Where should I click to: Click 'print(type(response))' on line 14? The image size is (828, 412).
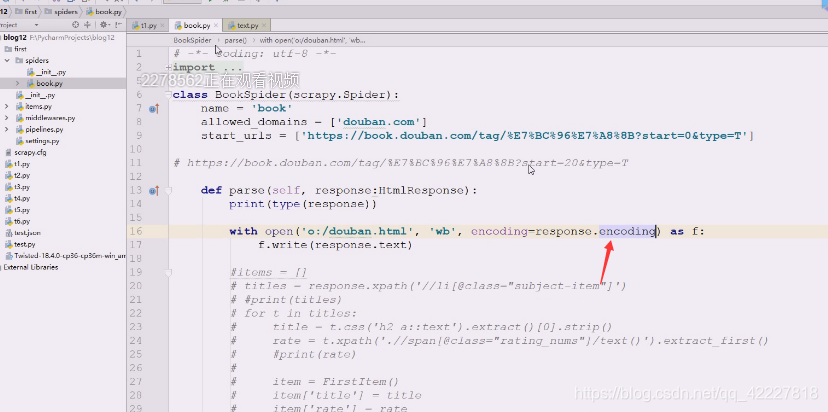pyautogui.click(x=303, y=204)
